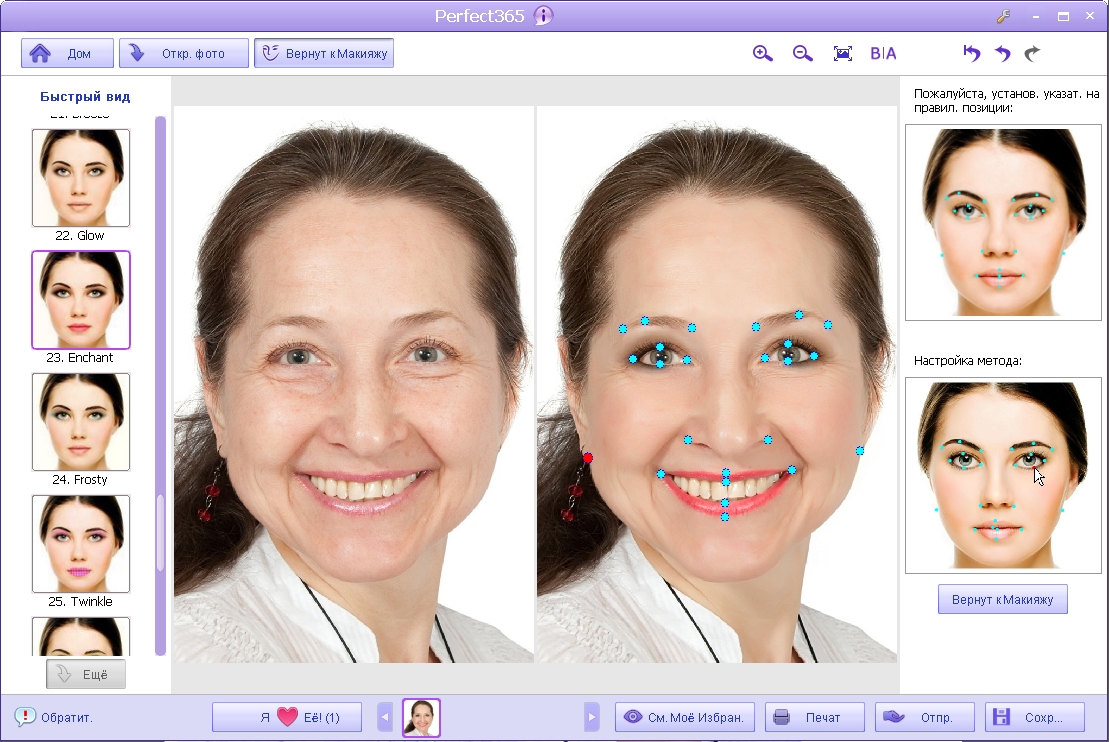This screenshot has height=742, width=1109.
Task: Open settings via the wrench icon
Action: [x=1004, y=16]
